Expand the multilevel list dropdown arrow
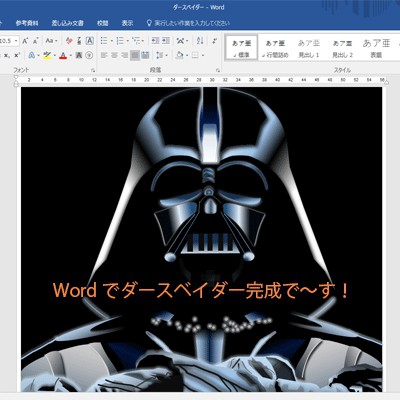The image size is (400, 400). [x=143, y=41]
